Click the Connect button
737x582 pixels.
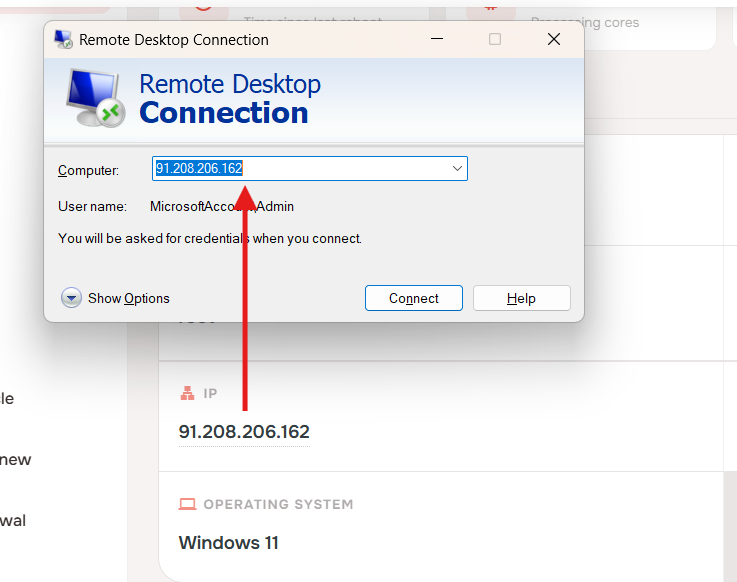click(414, 298)
